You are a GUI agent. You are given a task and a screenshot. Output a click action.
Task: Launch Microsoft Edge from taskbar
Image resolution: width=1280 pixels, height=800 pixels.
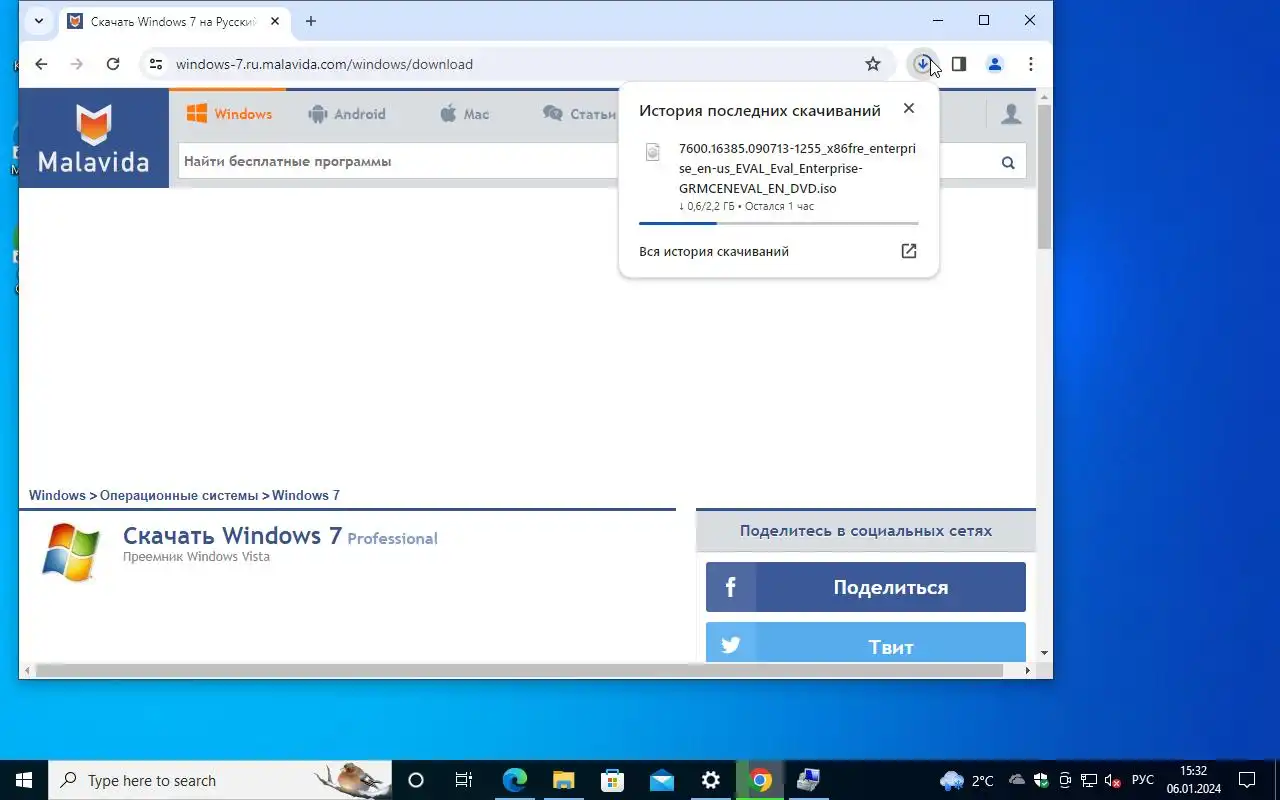pyautogui.click(x=514, y=780)
